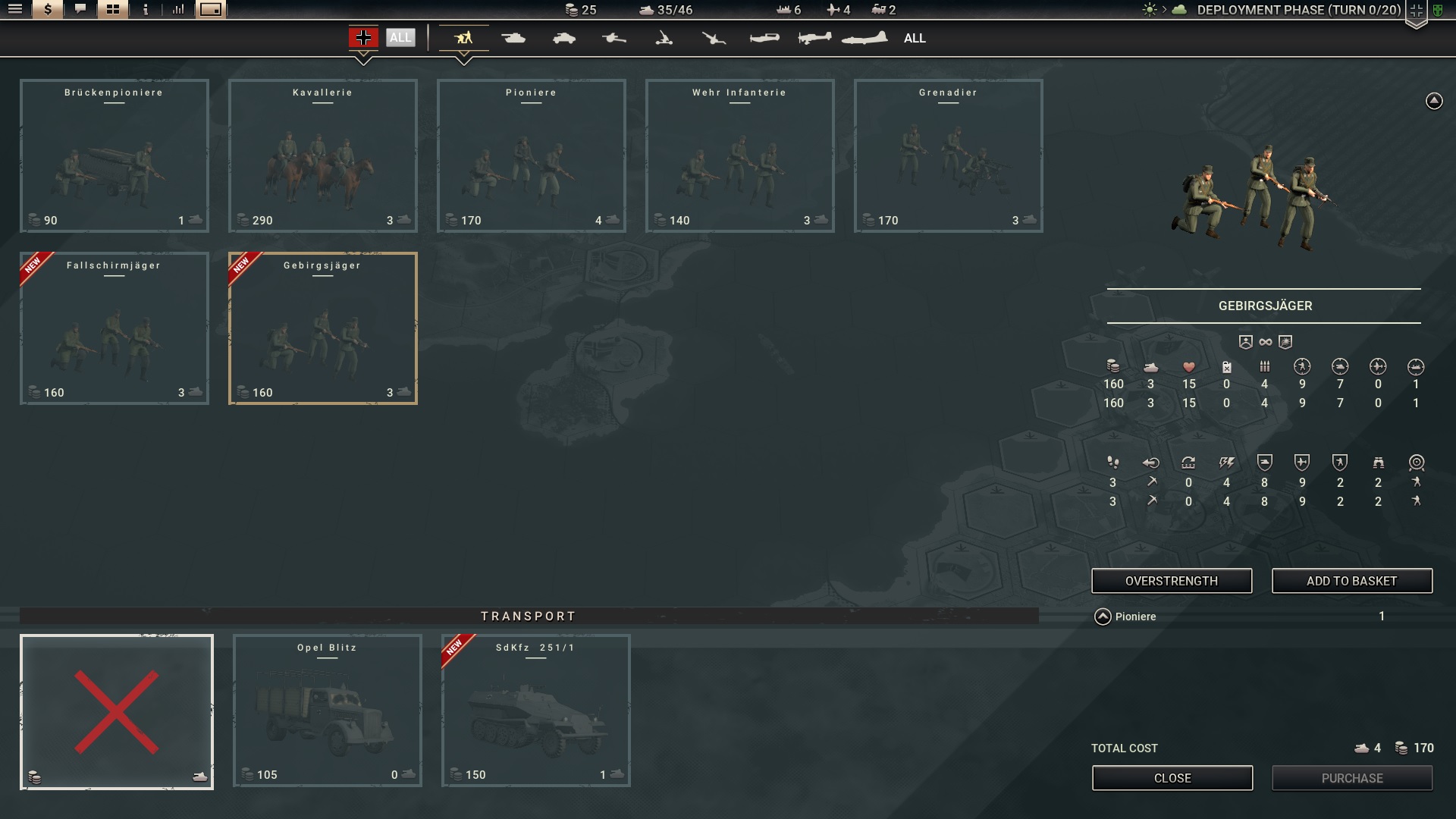Choose the SdKfz 251/1 transport
The height and width of the screenshot is (819, 1456).
[536, 711]
